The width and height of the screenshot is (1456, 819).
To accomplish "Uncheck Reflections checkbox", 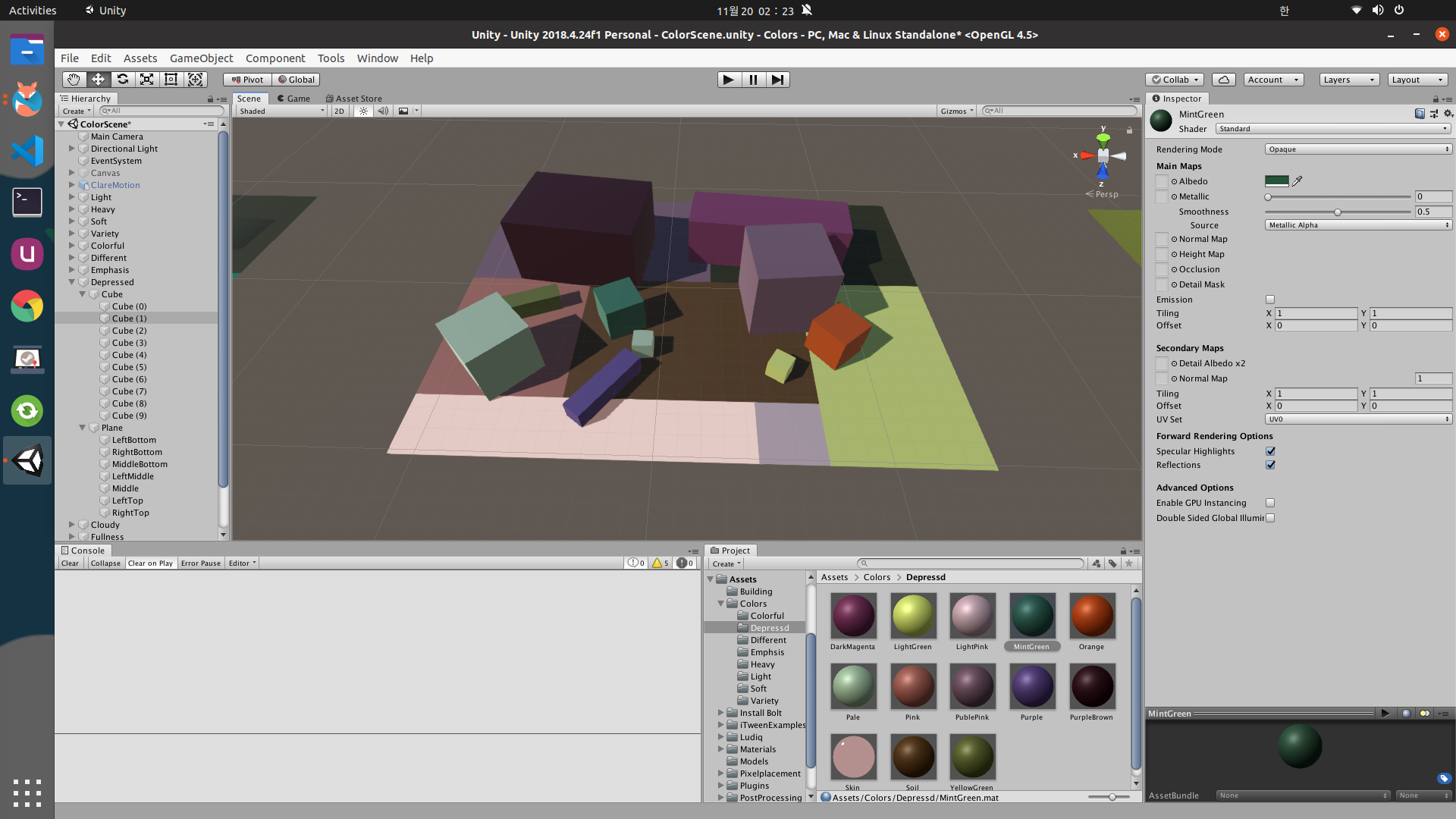I will pos(1270,465).
